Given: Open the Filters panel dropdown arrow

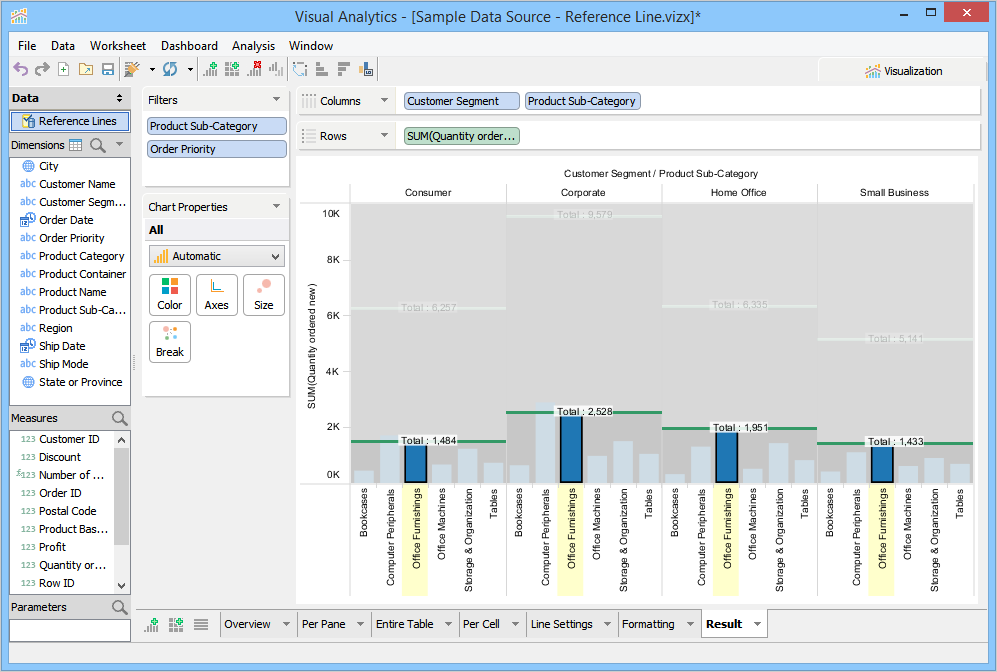Looking at the screenshot, I should tap(276, 100).
